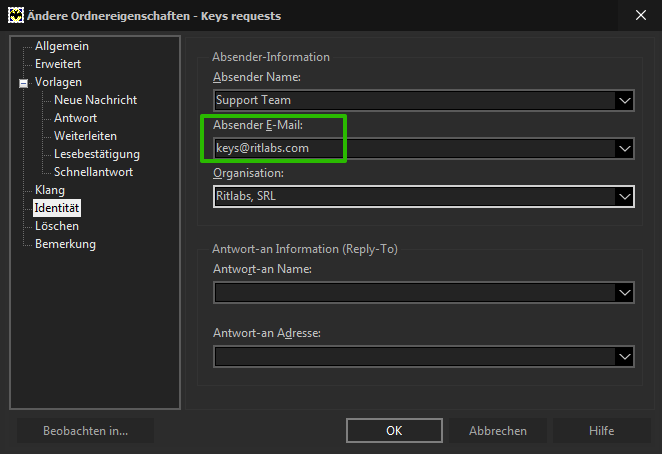The height and width of the screenshot is (454, 662).
Task: Open the Erweitert settings page
Action: tap(58, 64)
